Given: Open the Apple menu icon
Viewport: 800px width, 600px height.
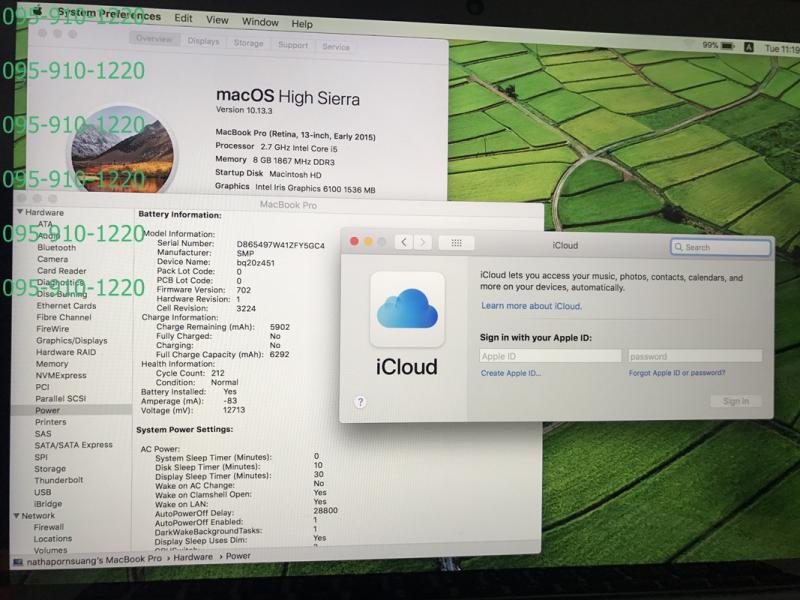Looking at the screenshot, I should tap(37, 10).
